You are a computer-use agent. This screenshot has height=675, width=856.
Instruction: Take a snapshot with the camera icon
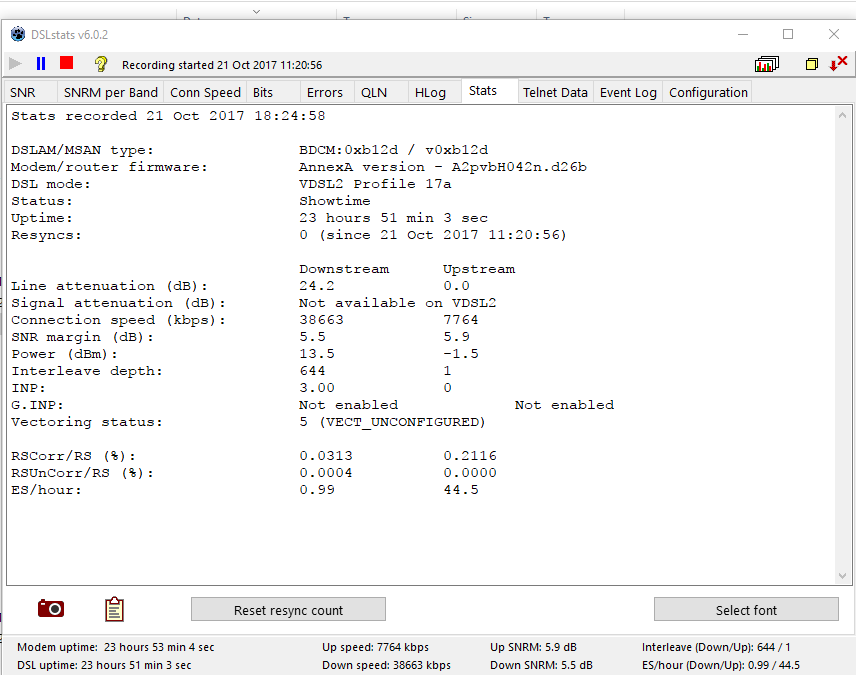click(51, 608)
